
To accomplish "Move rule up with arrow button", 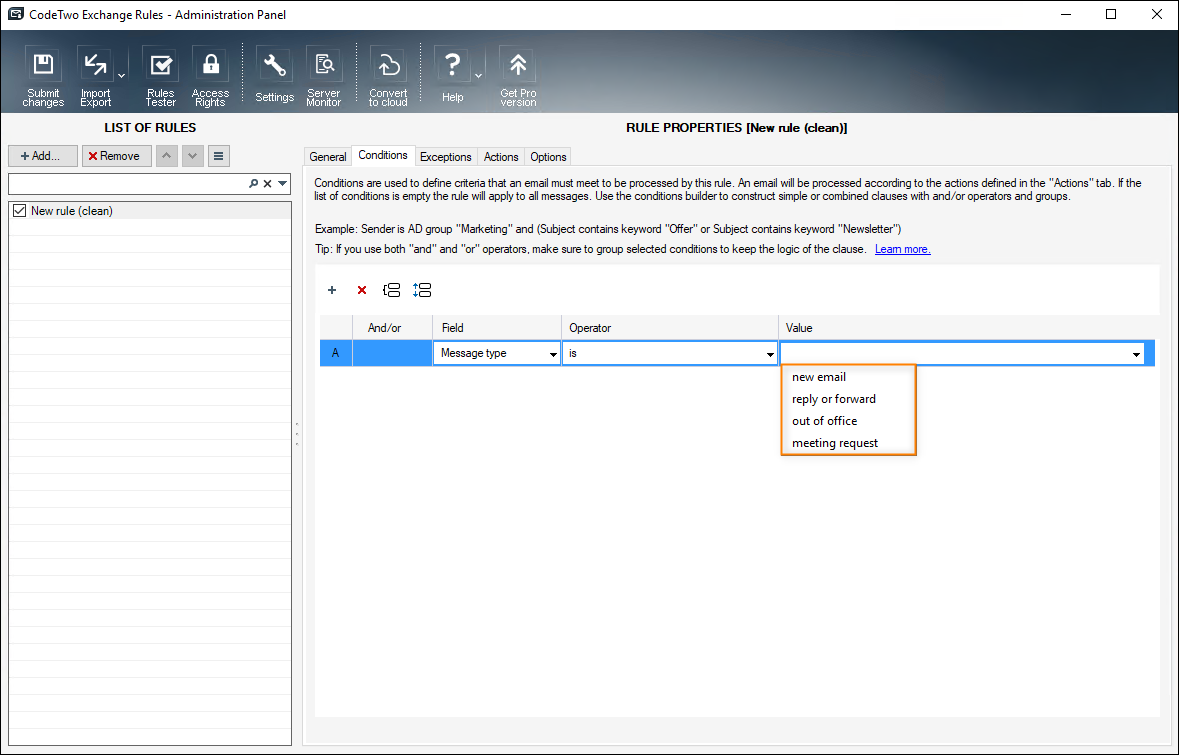I will tap(167, 156).
